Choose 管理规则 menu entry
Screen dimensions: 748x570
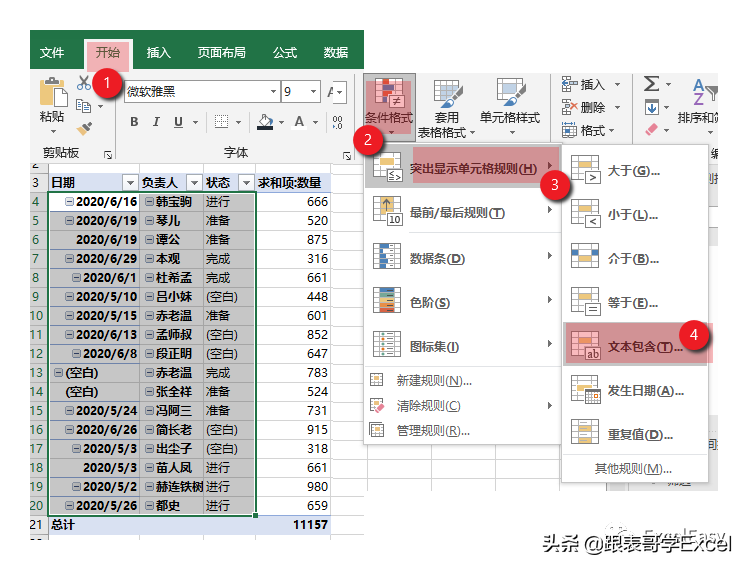pos(463,431)
